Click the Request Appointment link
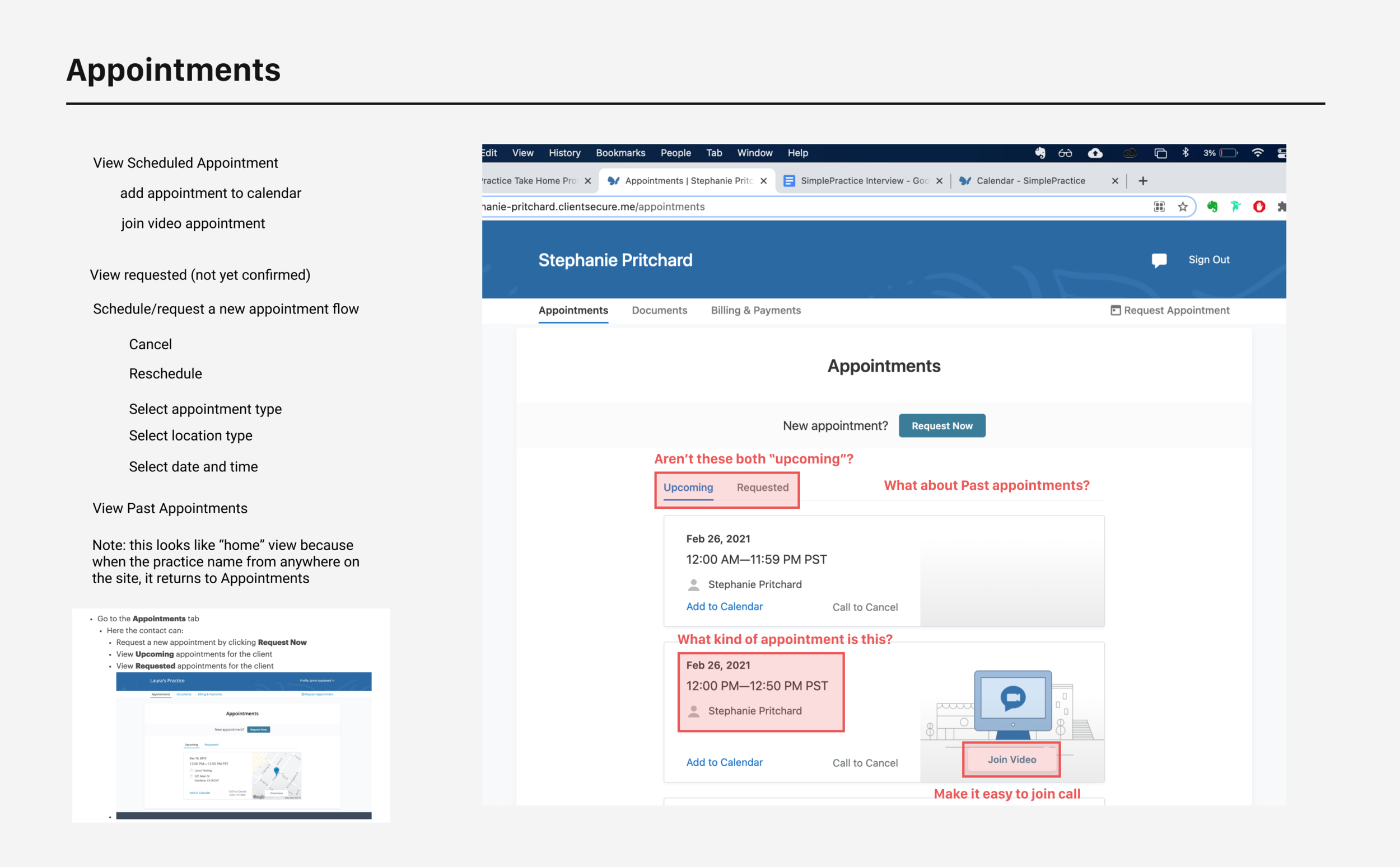The image size is (1400, 867). [1170, 310]
